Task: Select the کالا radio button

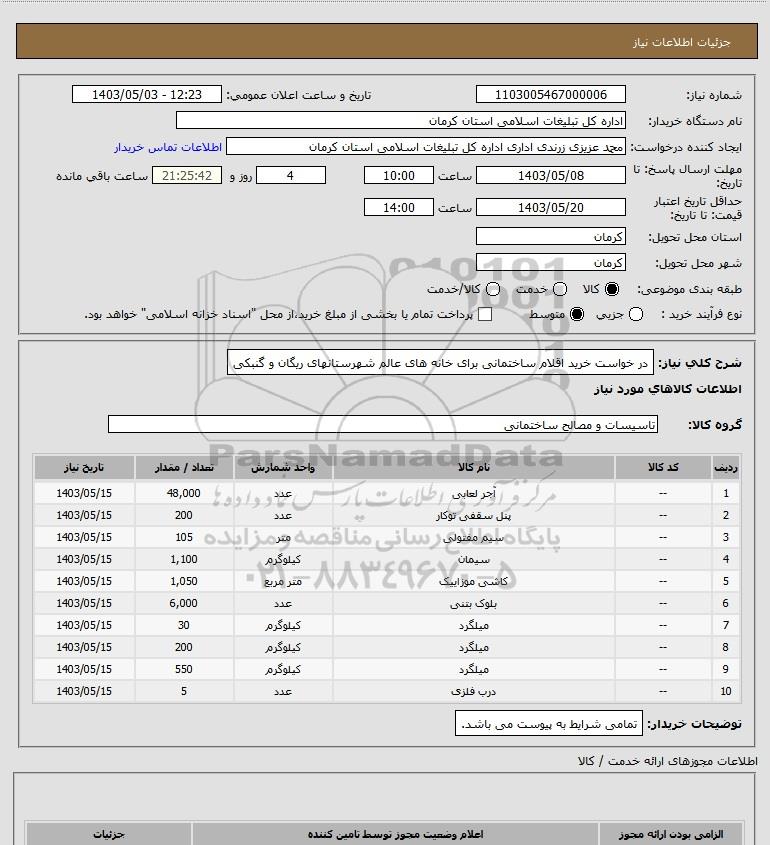Action: (612, 289)
